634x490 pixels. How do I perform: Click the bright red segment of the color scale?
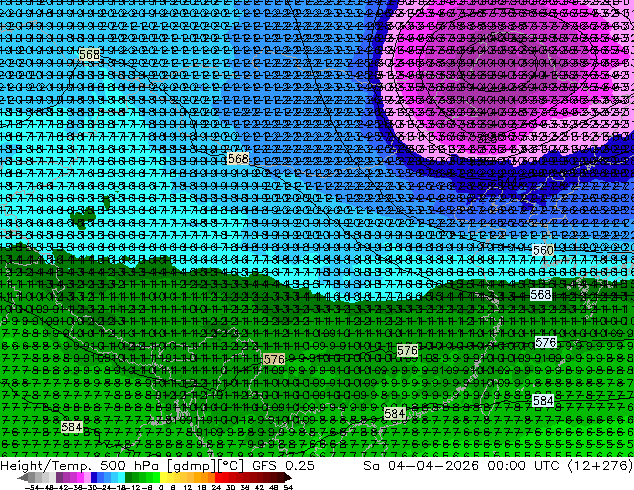pyautogui.click(x=218, y=478)
